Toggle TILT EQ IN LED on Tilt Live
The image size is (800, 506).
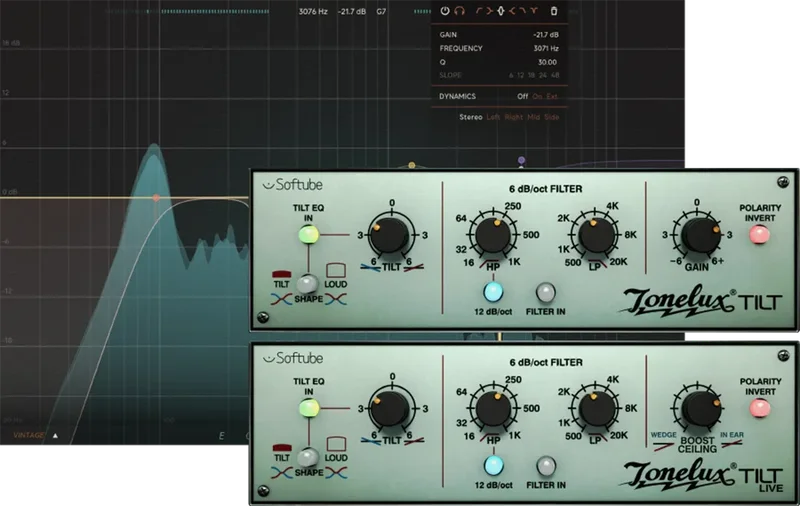tap(309, 408)
